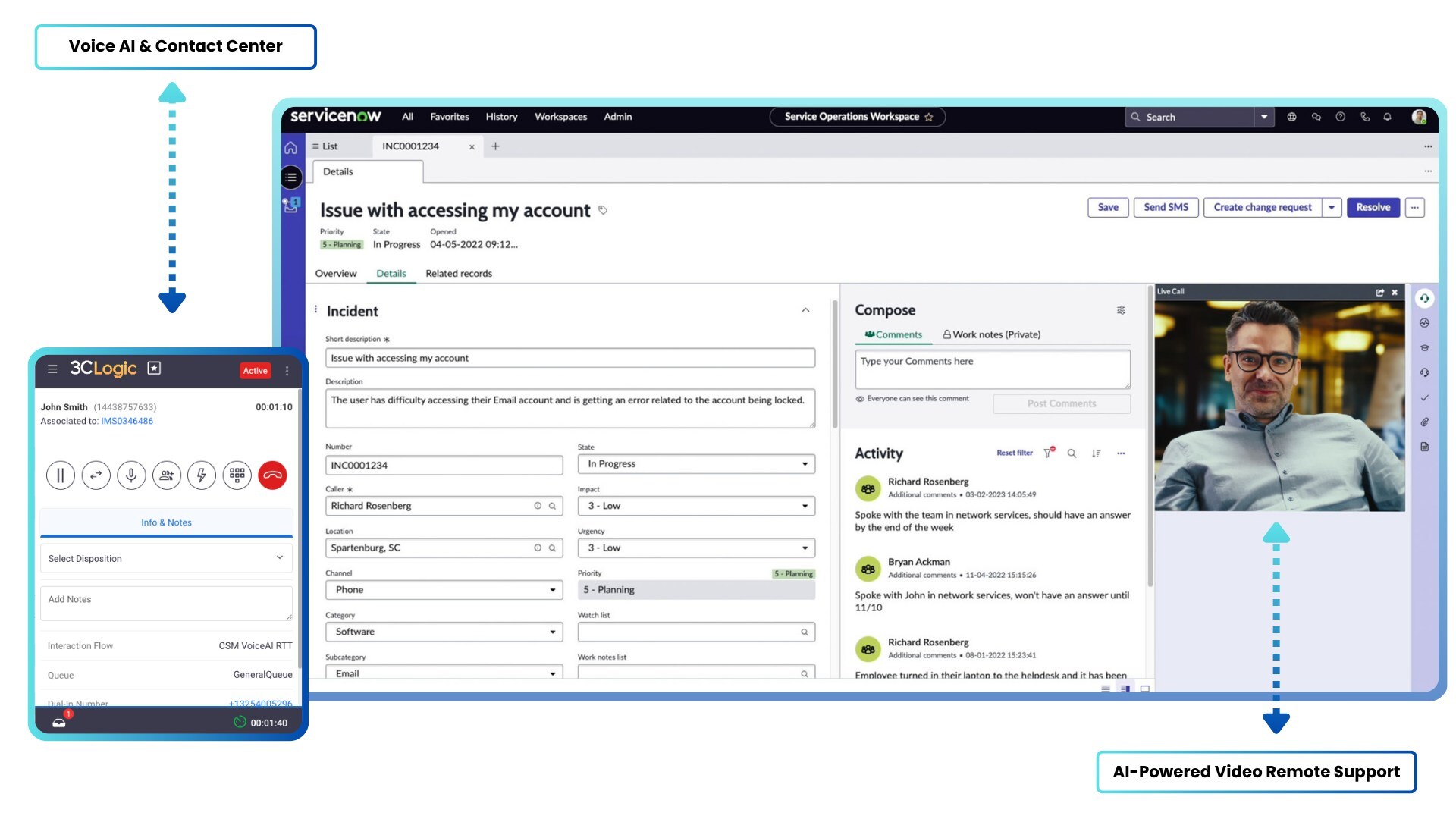Switch to Work notes (Private) tab
Image resolution: width=1456 pixels, height=819 pixels.
(991, 334)
